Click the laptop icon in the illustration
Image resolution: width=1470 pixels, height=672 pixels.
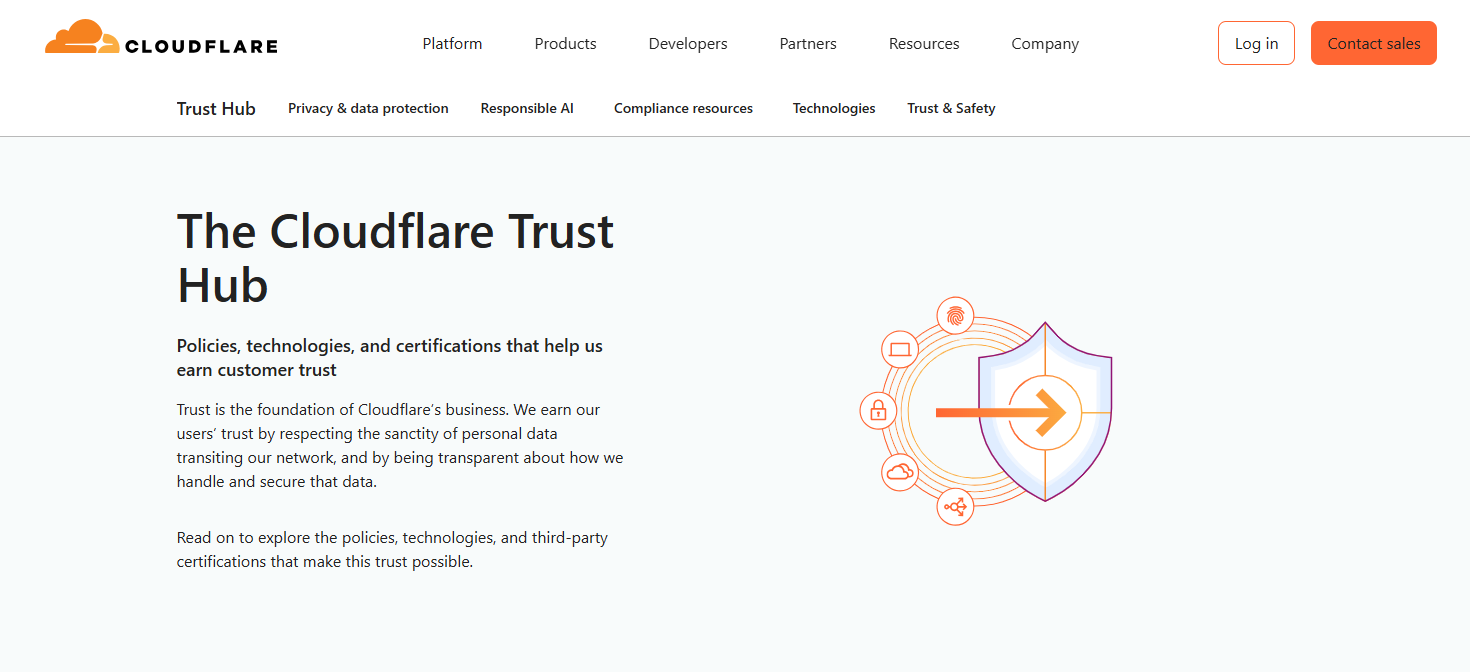tap(900, 350)
